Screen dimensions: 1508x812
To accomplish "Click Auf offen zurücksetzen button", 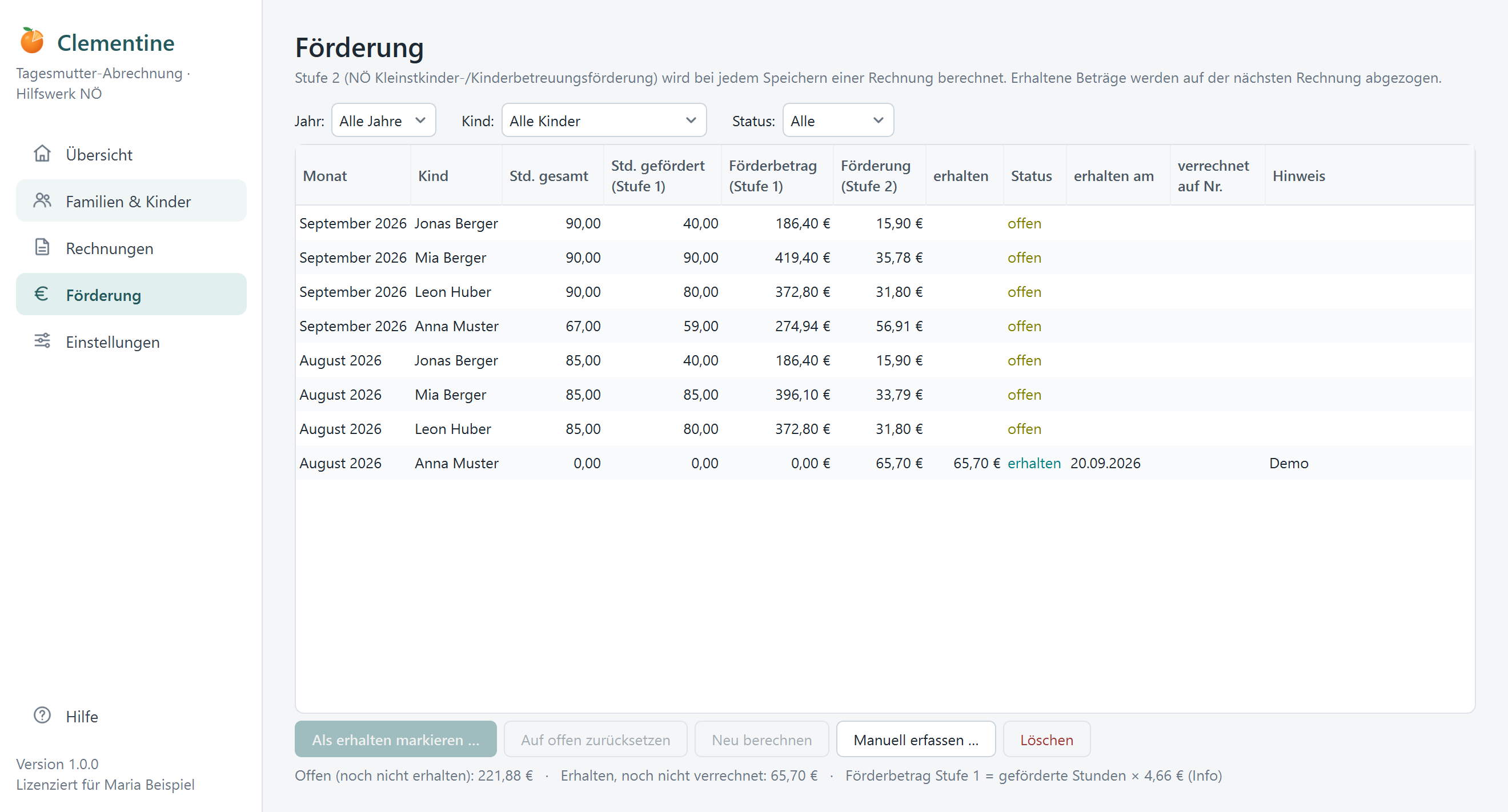I will click(x=595, y=739).
